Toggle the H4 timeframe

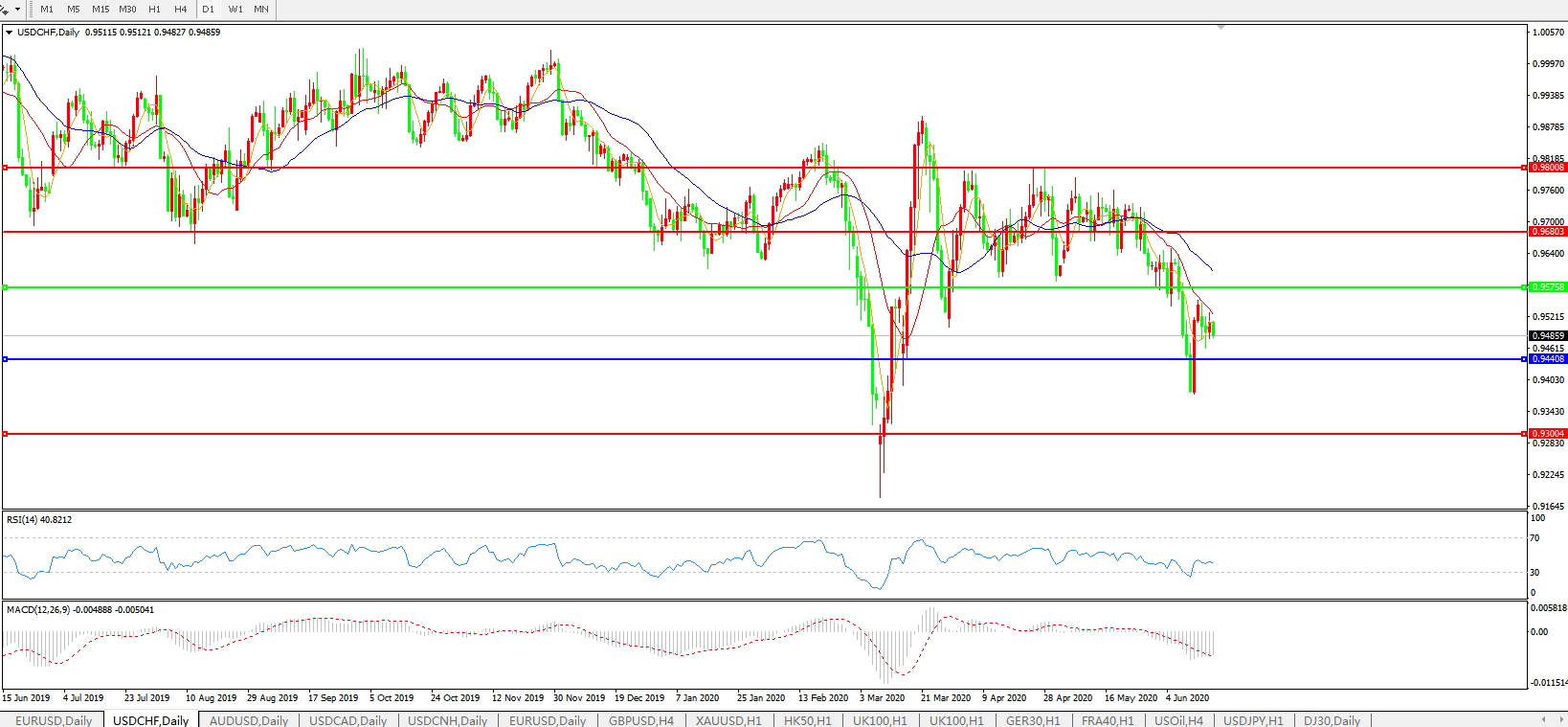coord(181,9)
